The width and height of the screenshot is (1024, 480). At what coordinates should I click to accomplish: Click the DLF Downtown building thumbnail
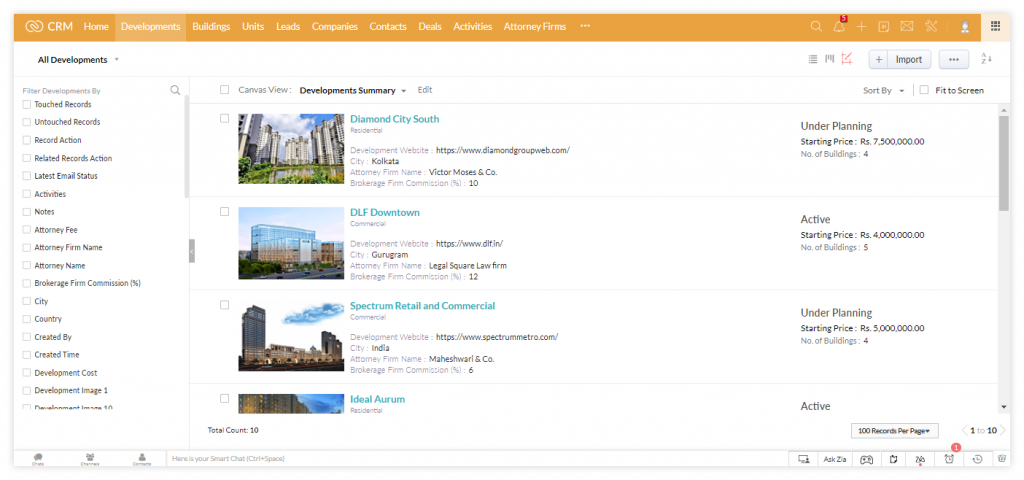(x=291, y=243)
